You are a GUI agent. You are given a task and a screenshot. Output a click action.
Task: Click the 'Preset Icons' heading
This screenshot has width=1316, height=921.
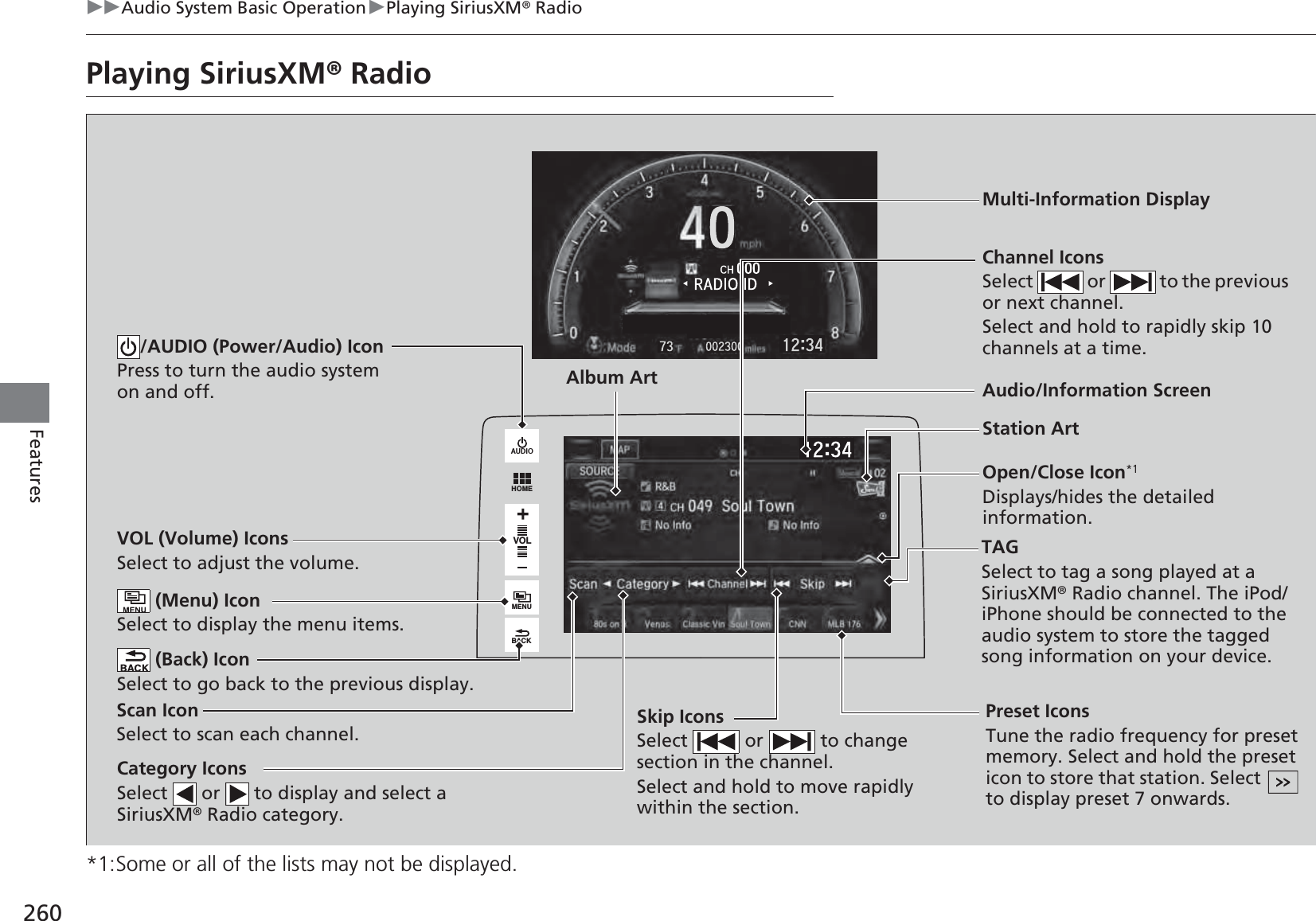[x=1037, y=711]
